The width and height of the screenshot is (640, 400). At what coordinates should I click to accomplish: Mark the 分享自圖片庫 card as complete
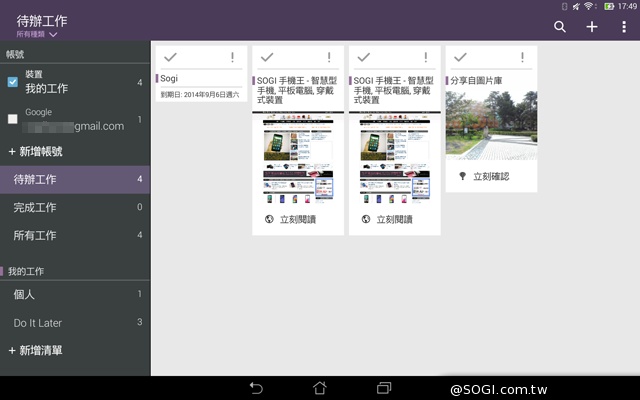point(460,57)
